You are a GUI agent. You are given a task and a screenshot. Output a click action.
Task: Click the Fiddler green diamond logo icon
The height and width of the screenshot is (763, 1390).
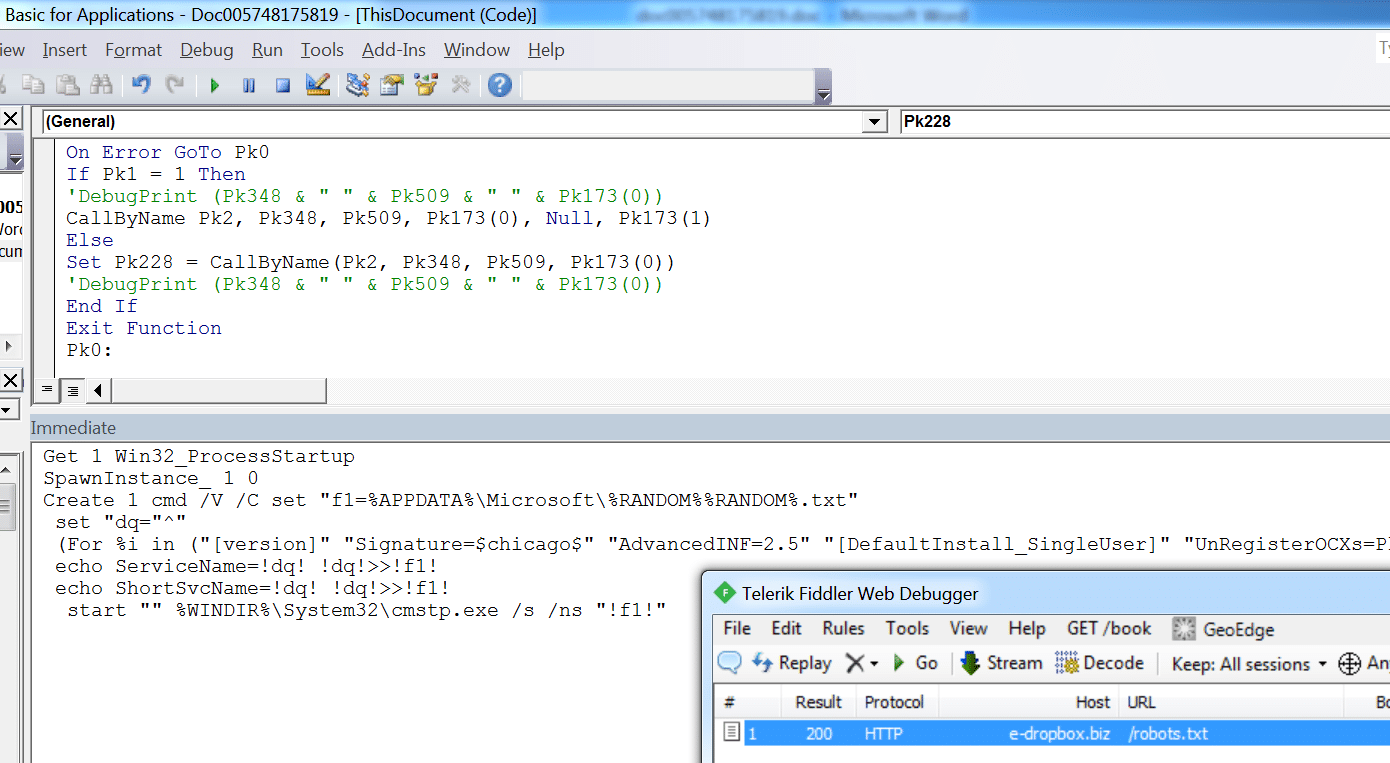pyautogui.click(x=724, y=593)
